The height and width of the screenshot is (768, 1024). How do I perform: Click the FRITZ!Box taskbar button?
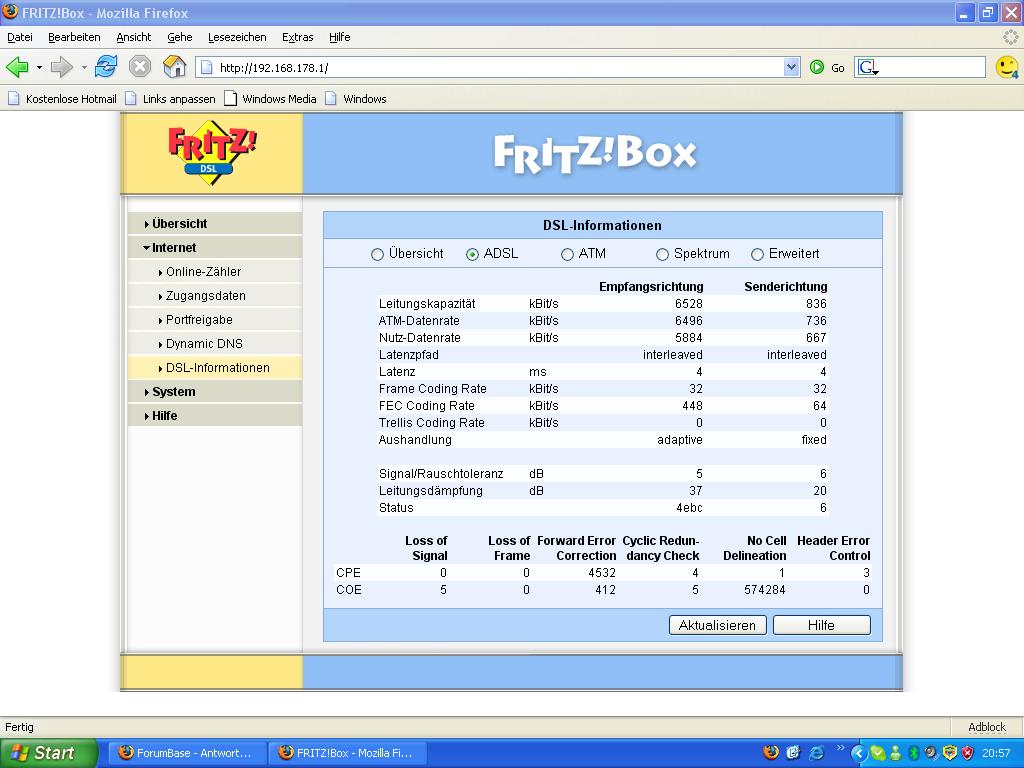click(347, 753)
